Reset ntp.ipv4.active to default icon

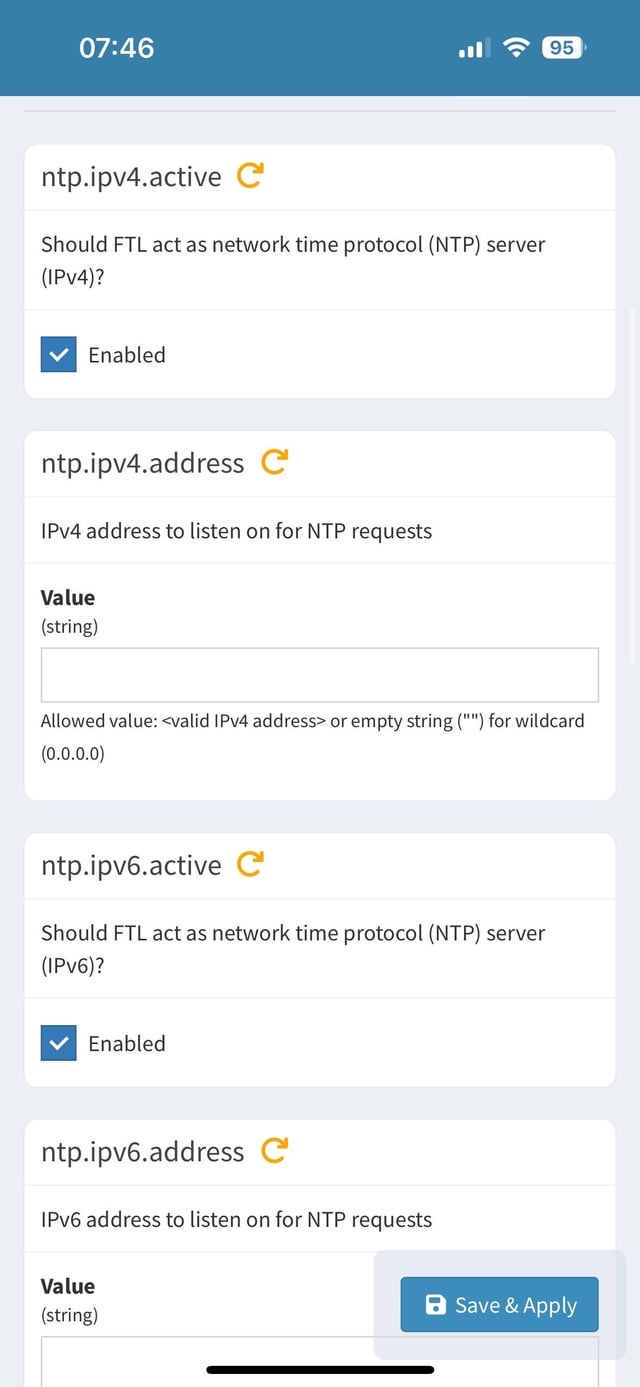(250, 176)
